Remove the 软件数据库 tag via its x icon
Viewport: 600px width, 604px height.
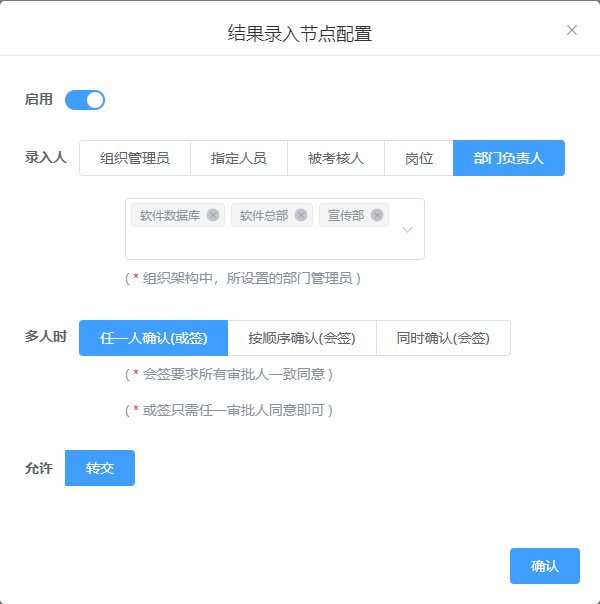213,215
